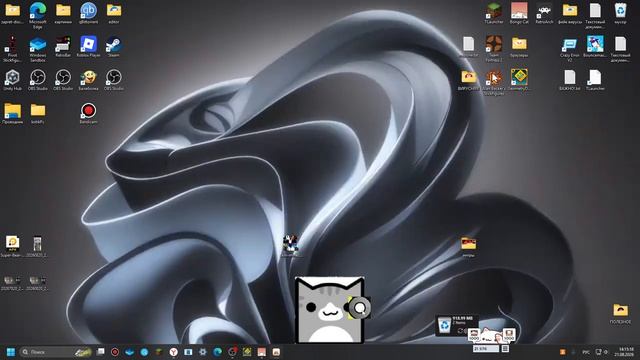Select the Unity Hub desktop shortcut

tap(12, 80)
